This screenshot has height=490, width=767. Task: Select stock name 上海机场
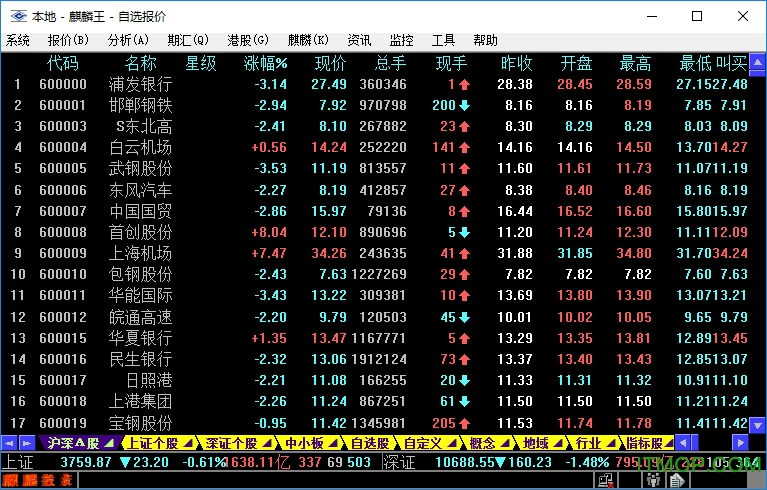point(140,253)
